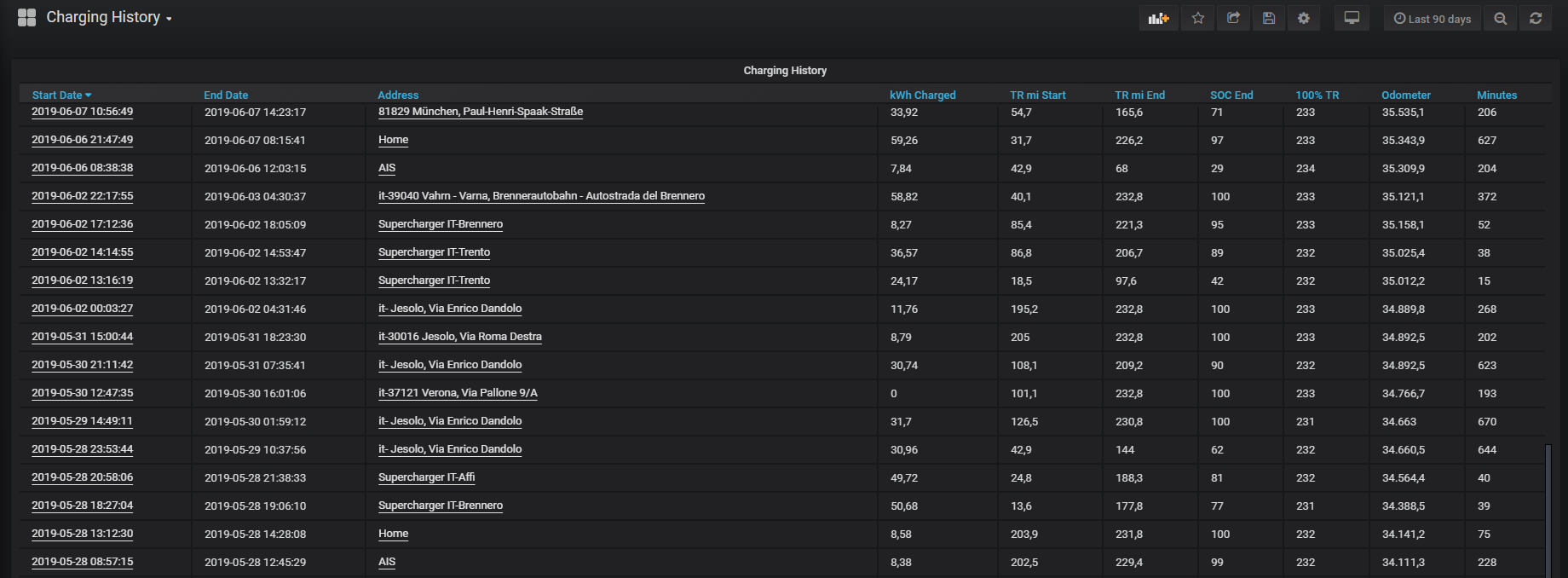Click the zoom out time range icon
Screen dimensions: 1568x578
click(x=1501, y=18)
